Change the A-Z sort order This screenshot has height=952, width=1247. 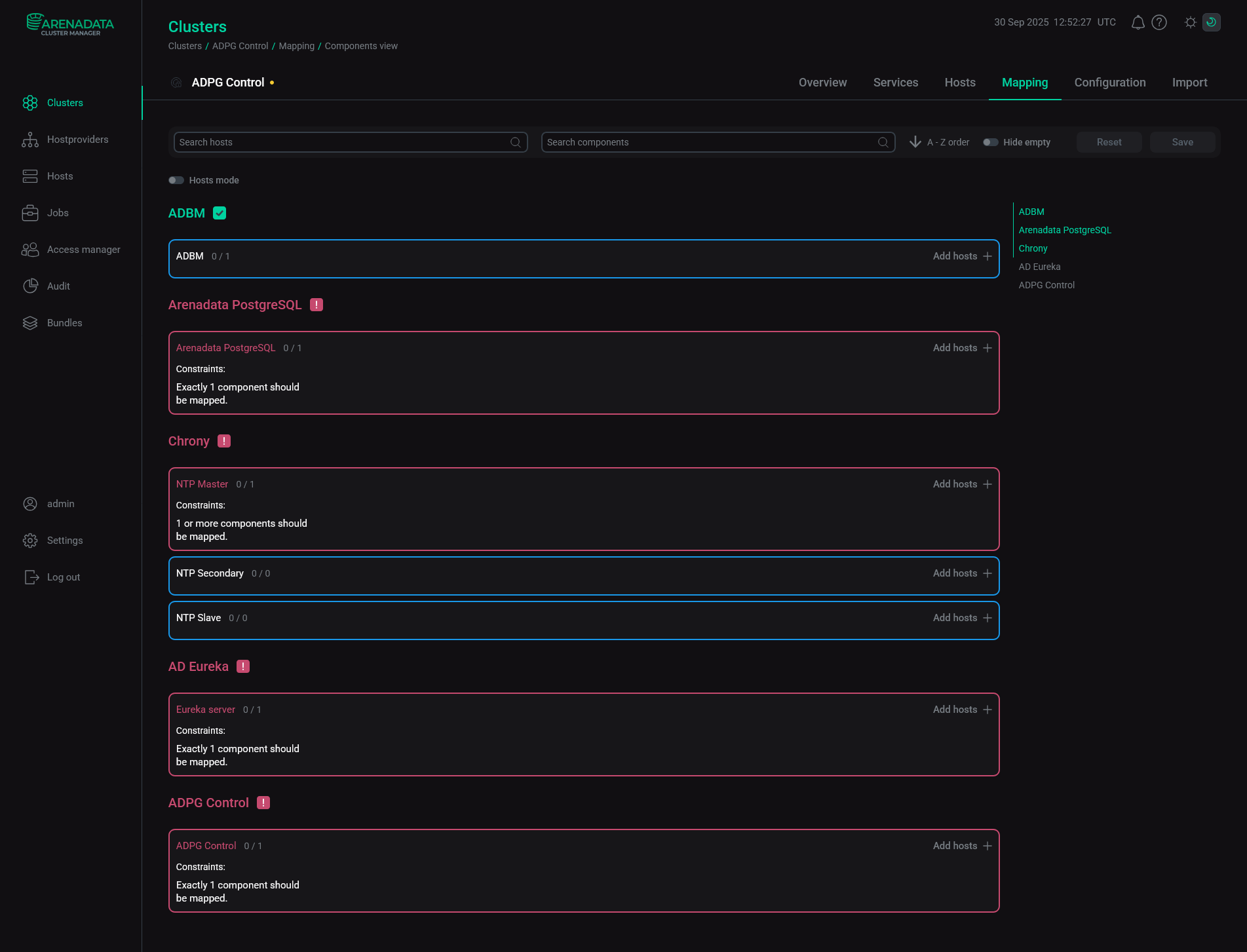915,142
